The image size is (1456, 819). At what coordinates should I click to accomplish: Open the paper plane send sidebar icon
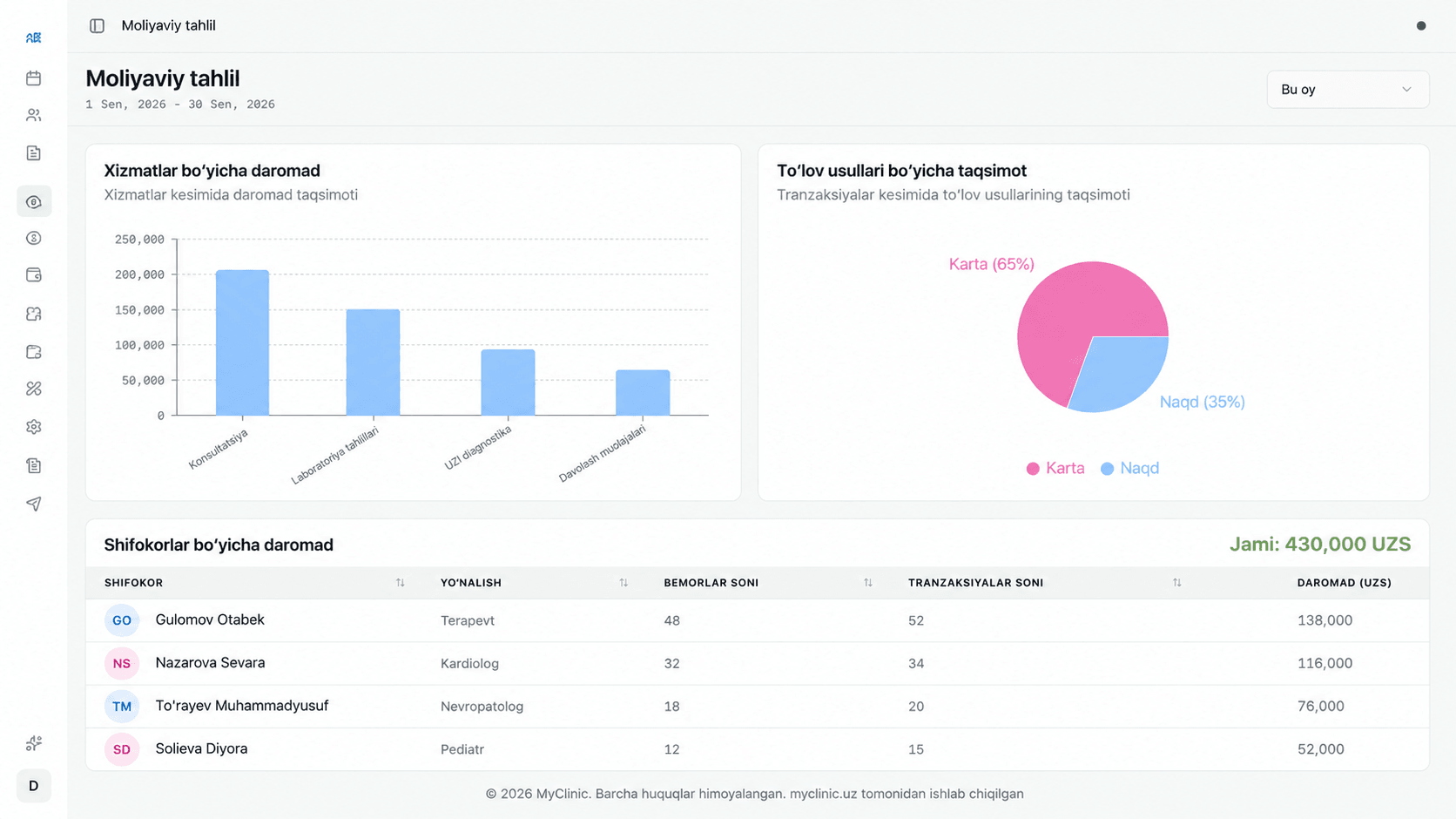point(33,504)
